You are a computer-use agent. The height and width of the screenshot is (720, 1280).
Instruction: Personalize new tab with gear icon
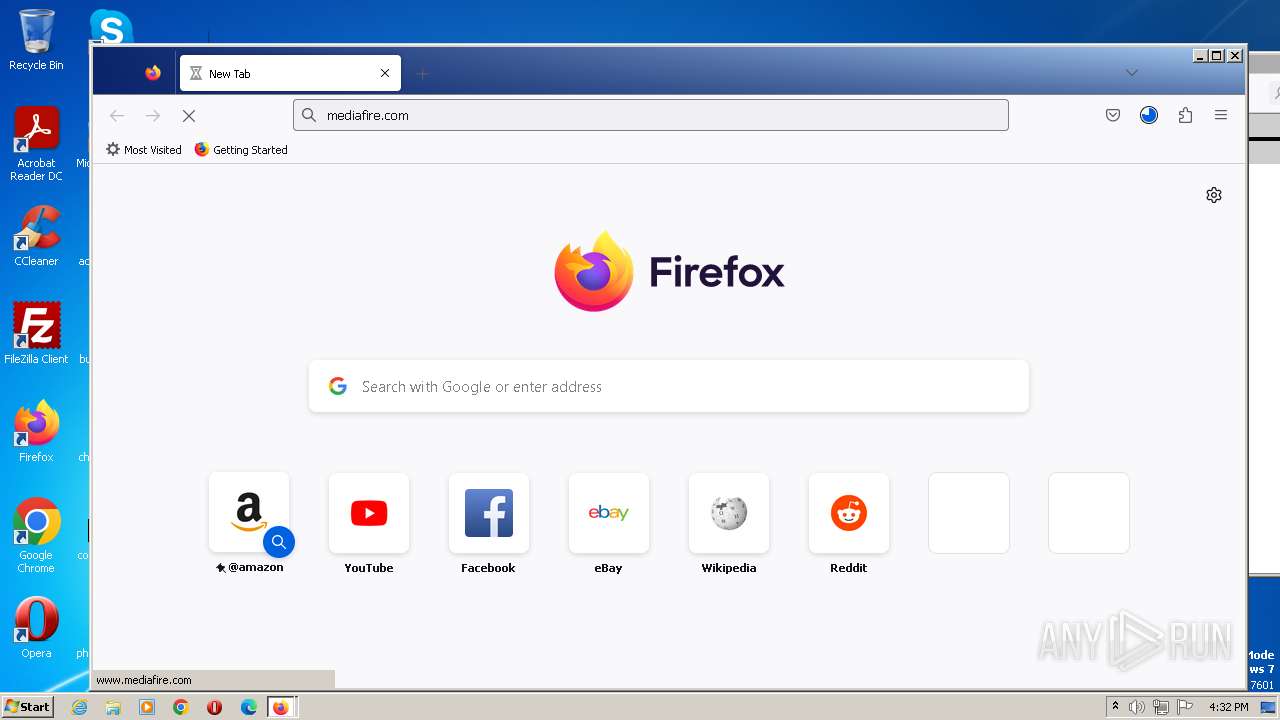pyautogui.click(x=1214, y=195)
